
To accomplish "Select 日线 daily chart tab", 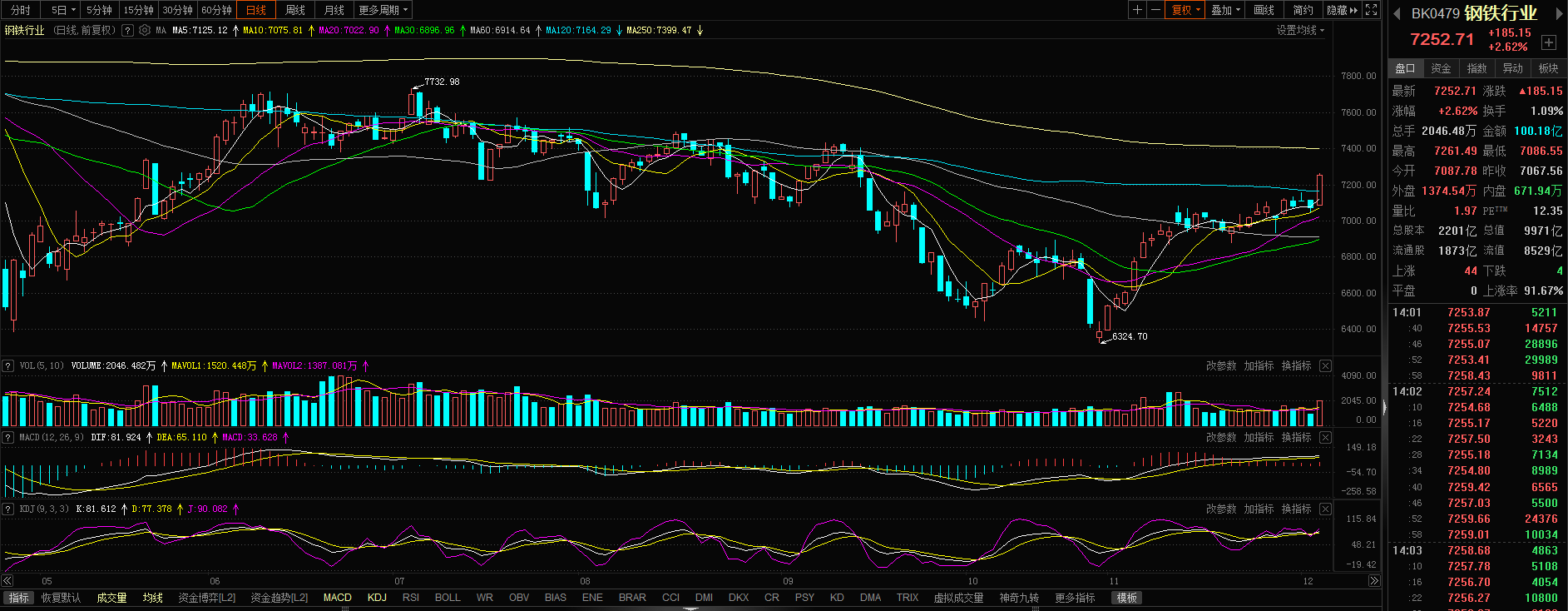I will coord(256,10).
